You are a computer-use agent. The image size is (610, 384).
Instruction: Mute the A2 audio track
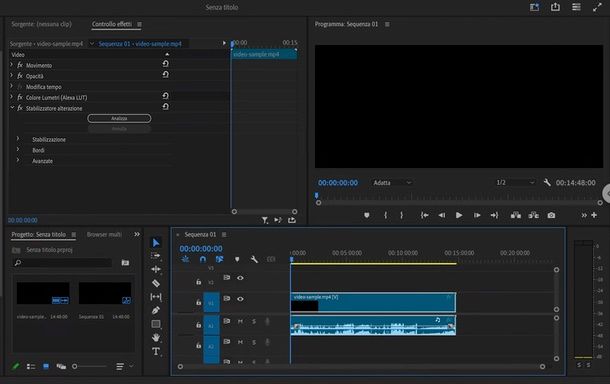click(x=240, y=342)
